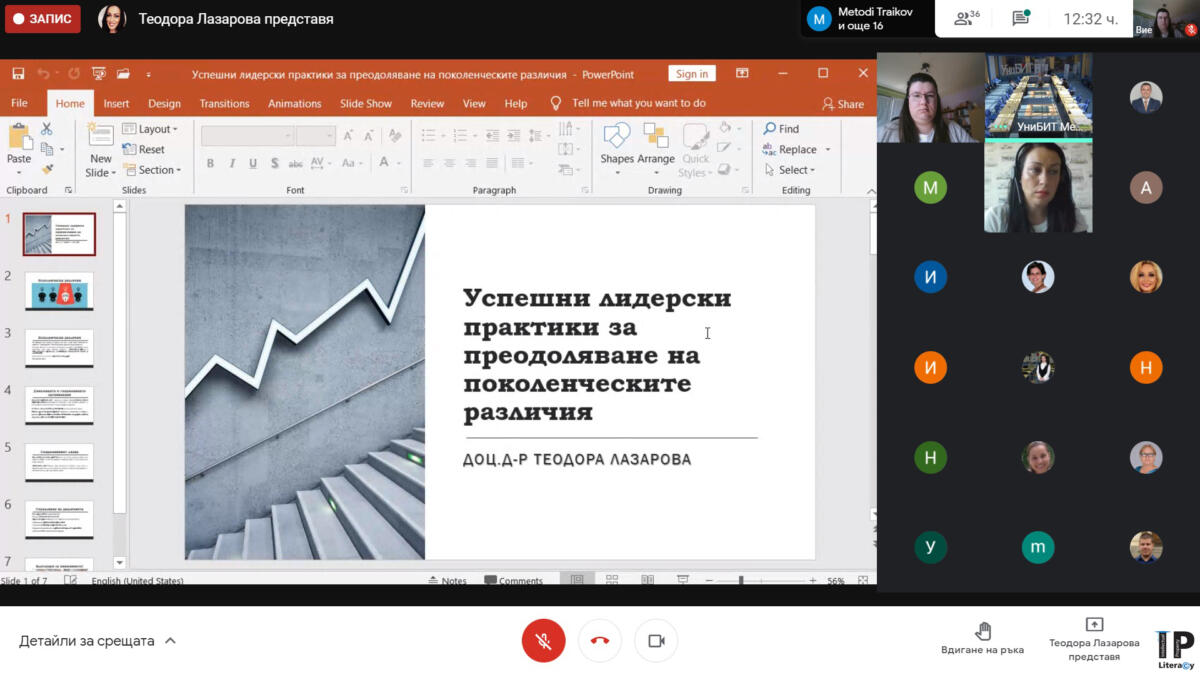The image size is (1200, 675).
Task: Click Tell me what you want to do
Action: [628, 103]
